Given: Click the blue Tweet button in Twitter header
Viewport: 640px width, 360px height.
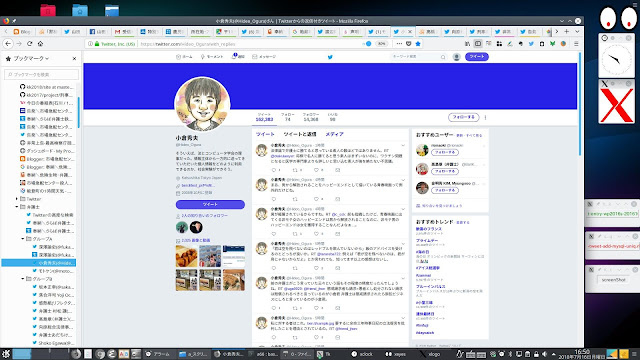Looking at the screenshot, I should pos(477,57).
